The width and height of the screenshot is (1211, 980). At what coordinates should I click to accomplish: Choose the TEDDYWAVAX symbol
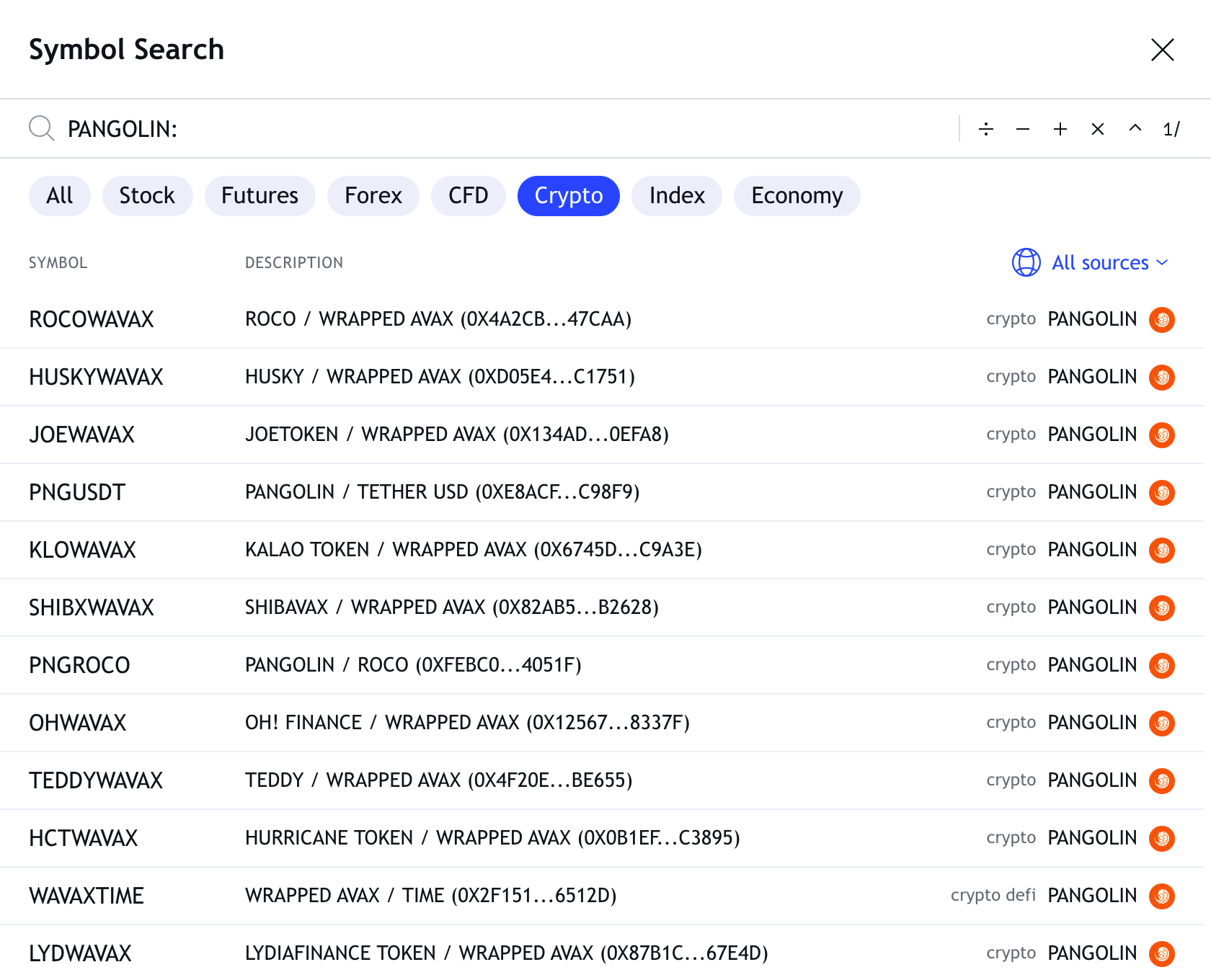96,780
